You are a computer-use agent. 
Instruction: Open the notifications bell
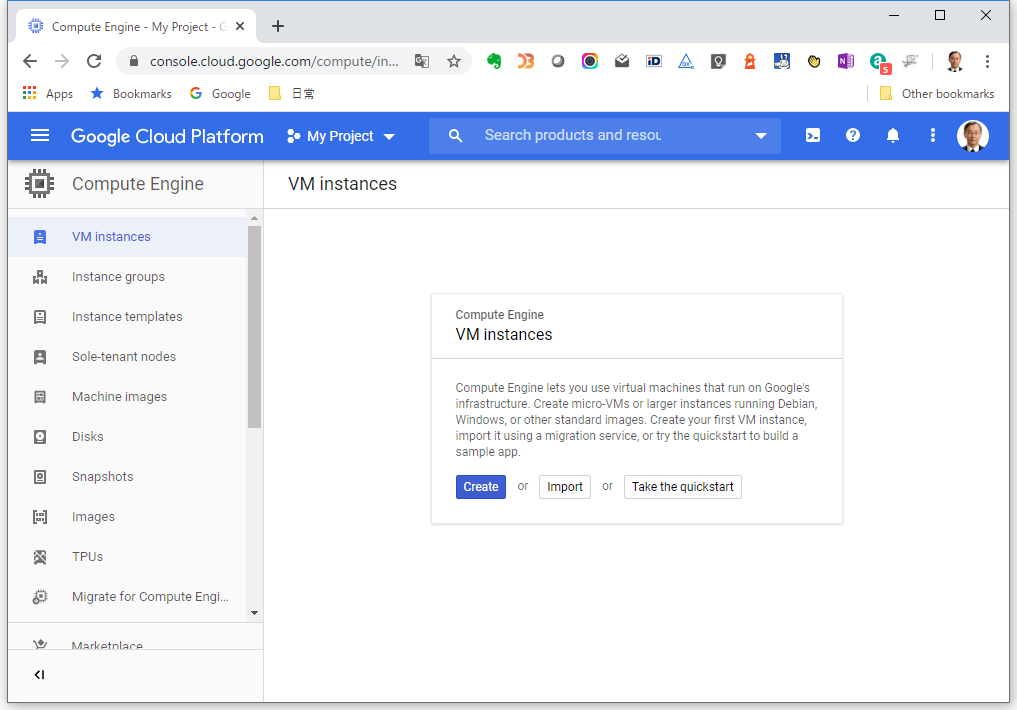[x=893, y=136]
